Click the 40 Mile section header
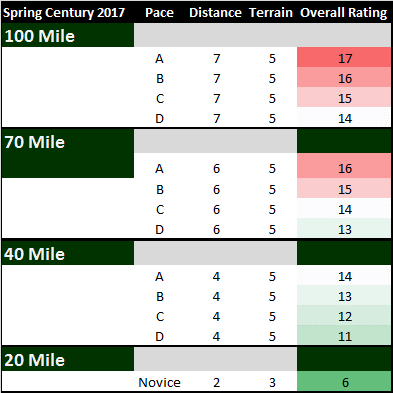 pos(68,253)
